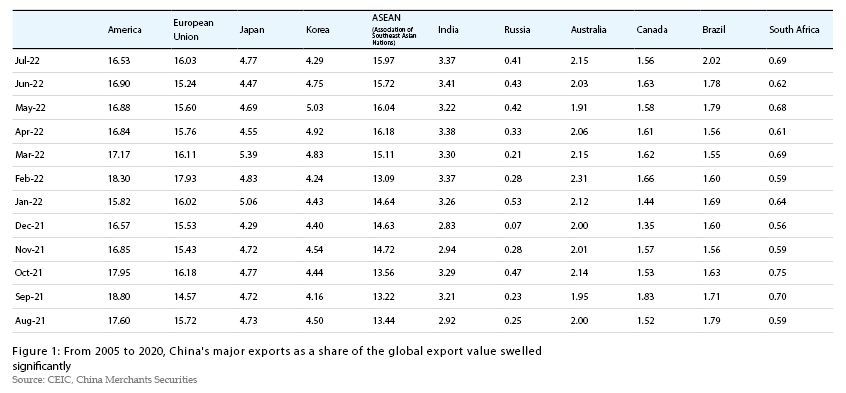Select Korea value 5.03 for May-22
The image size is (846, 393).
click(x=315, y=107)
